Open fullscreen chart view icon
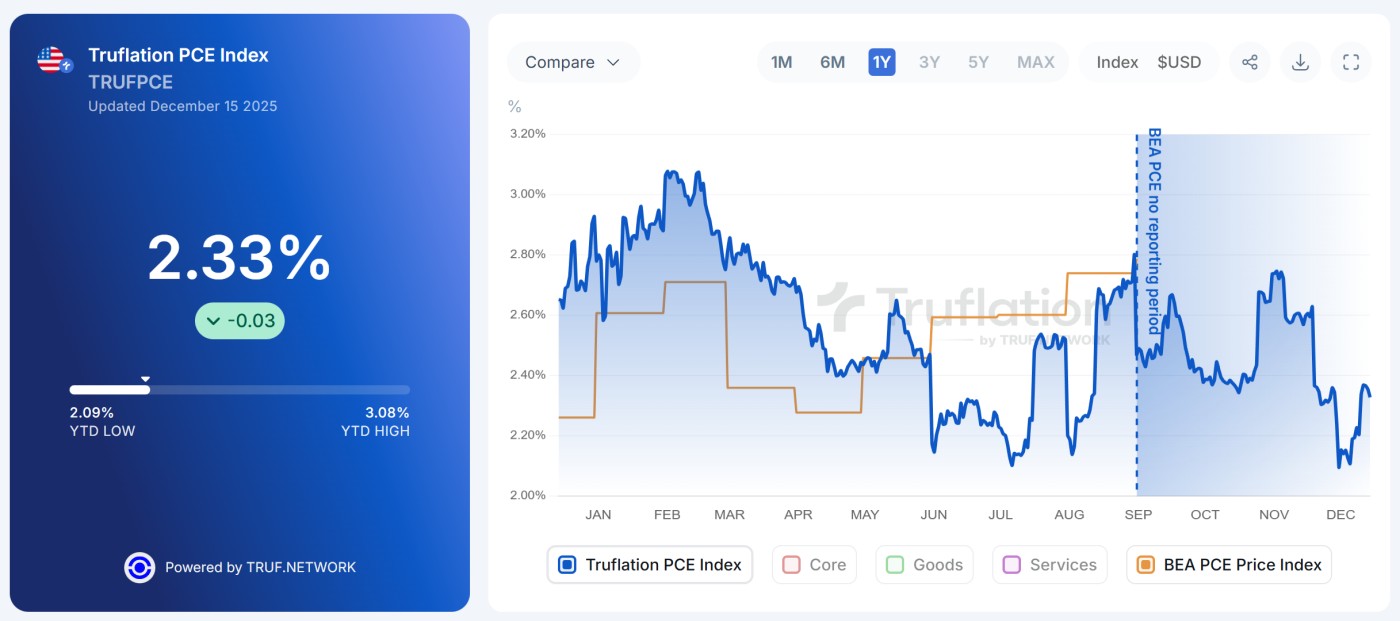The height and width of the screenshot is (621, 1400). (x=1351, y=62)
